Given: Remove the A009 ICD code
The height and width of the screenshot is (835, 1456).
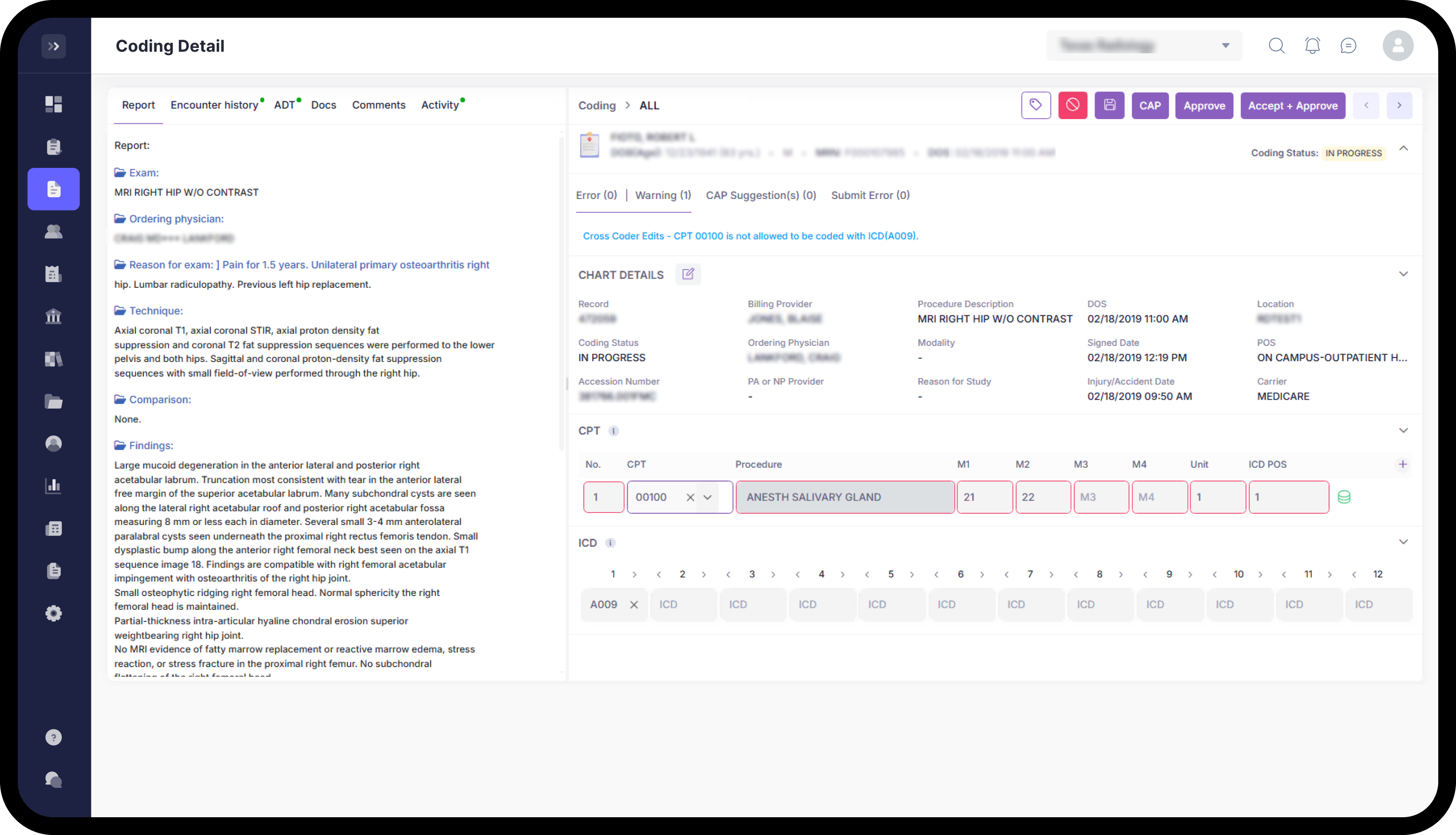Looking at the screenshot, I should click(634, 604).
